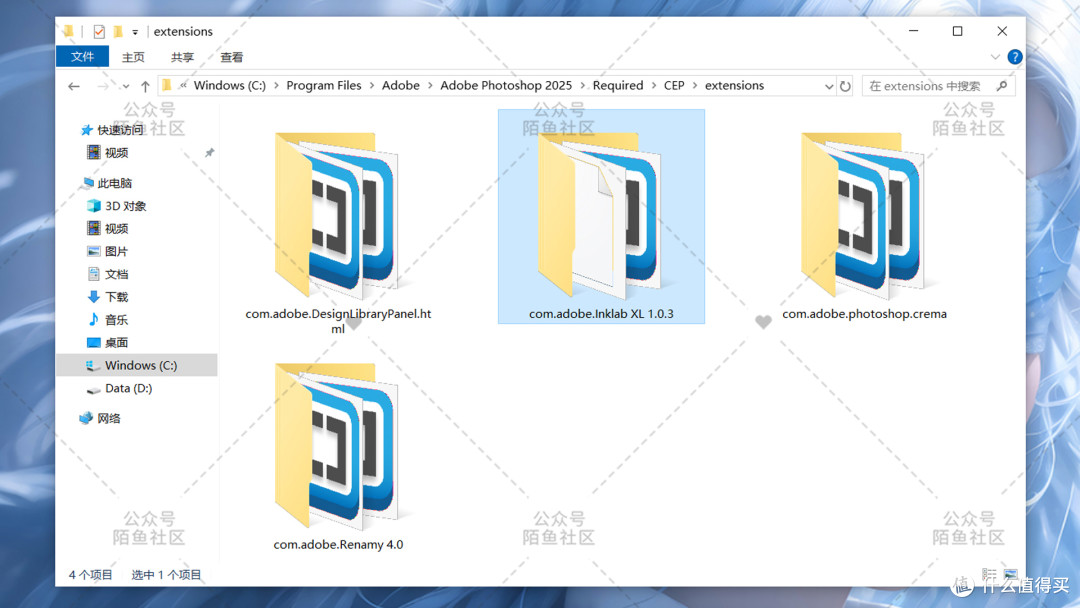Open the com.adobe.DesignLibraryPanel.html folder icon
This screenshot has height=608, width=1080.
pyautogui.click(x=336, y=215)
